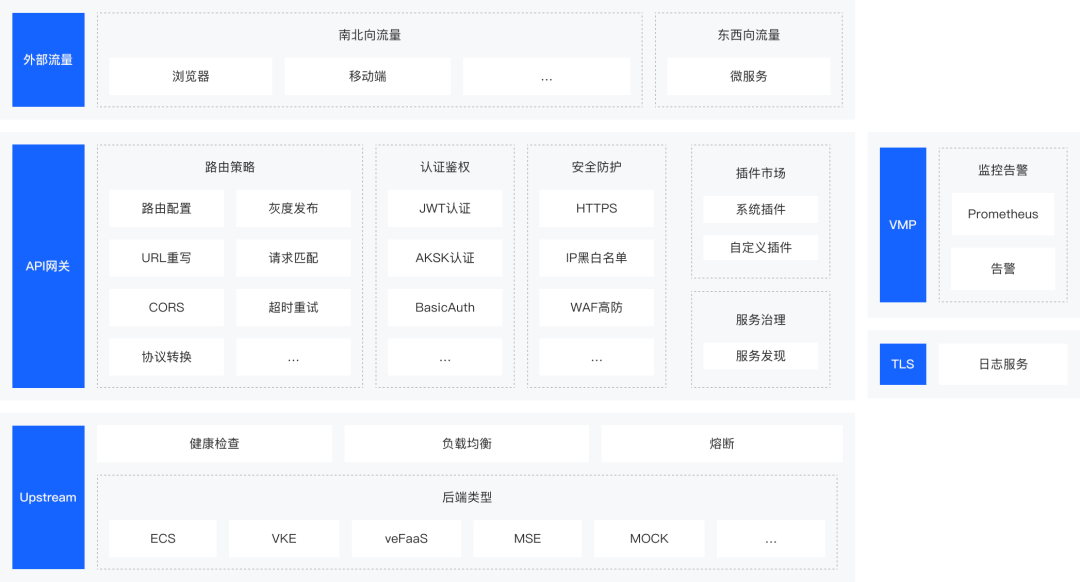Select the 告警 box
This screenshot has height=582, width=1080.
pyautogui.click(x=1003, y=269)
